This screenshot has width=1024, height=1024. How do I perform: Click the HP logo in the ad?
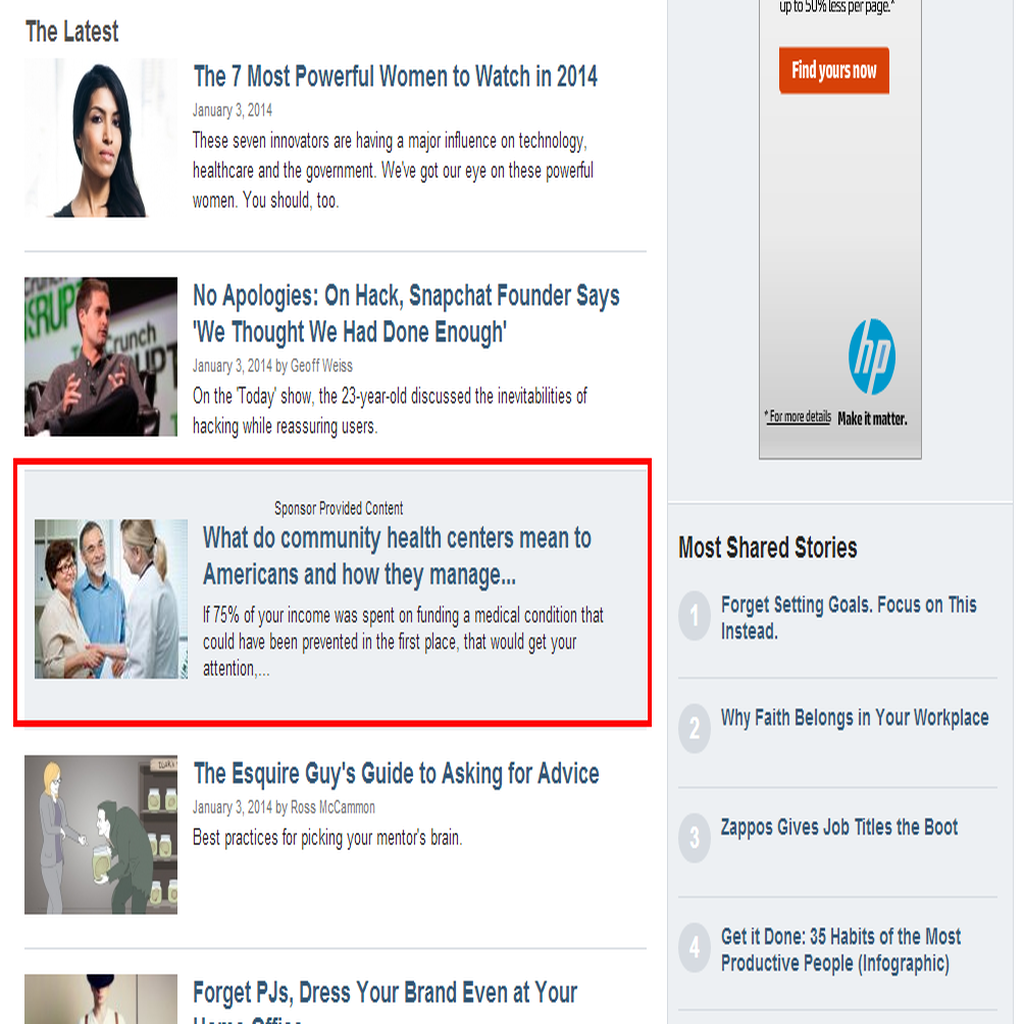pos(872,357)
